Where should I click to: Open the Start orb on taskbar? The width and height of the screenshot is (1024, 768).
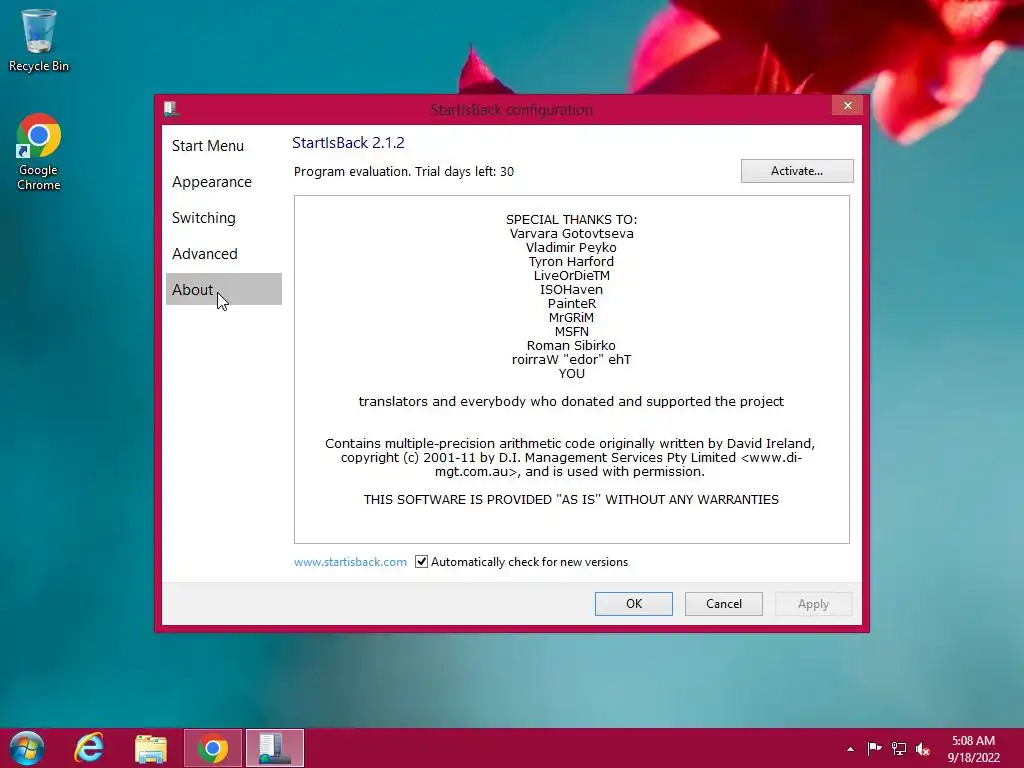tap(26, 748)
